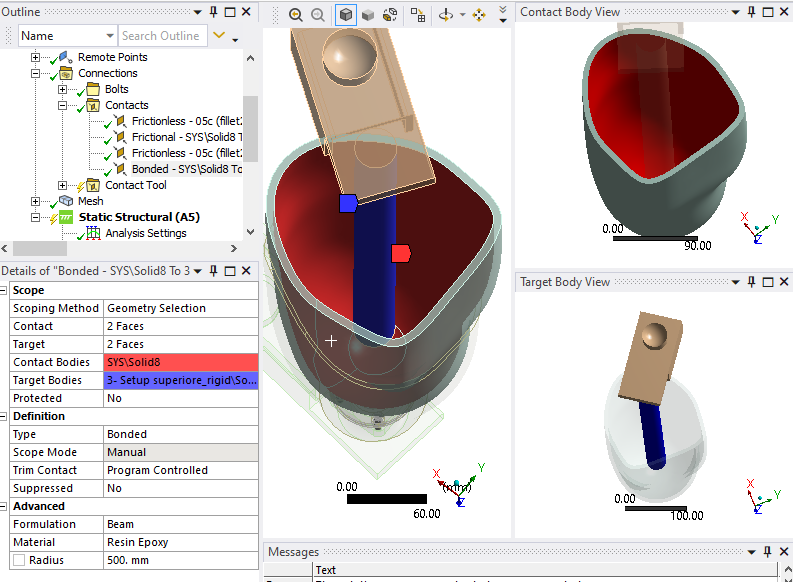This screenshot has width=793, height=582.
Task: Click the yellow outline filter chevron icon
Action: pyautogui.click(x=219, y=35)
